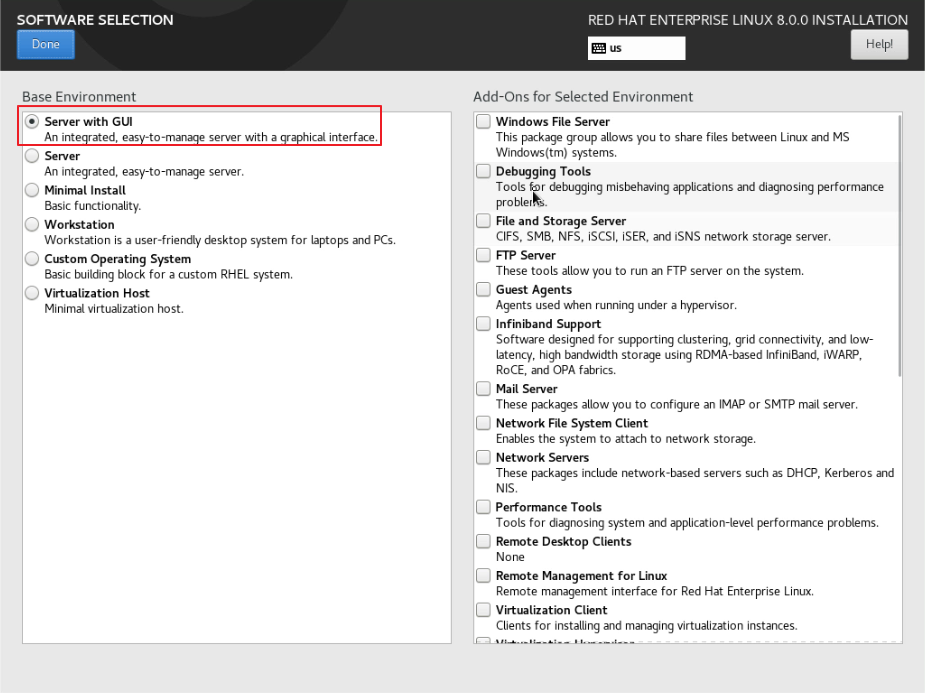Click the Done button

pos(46,44)
